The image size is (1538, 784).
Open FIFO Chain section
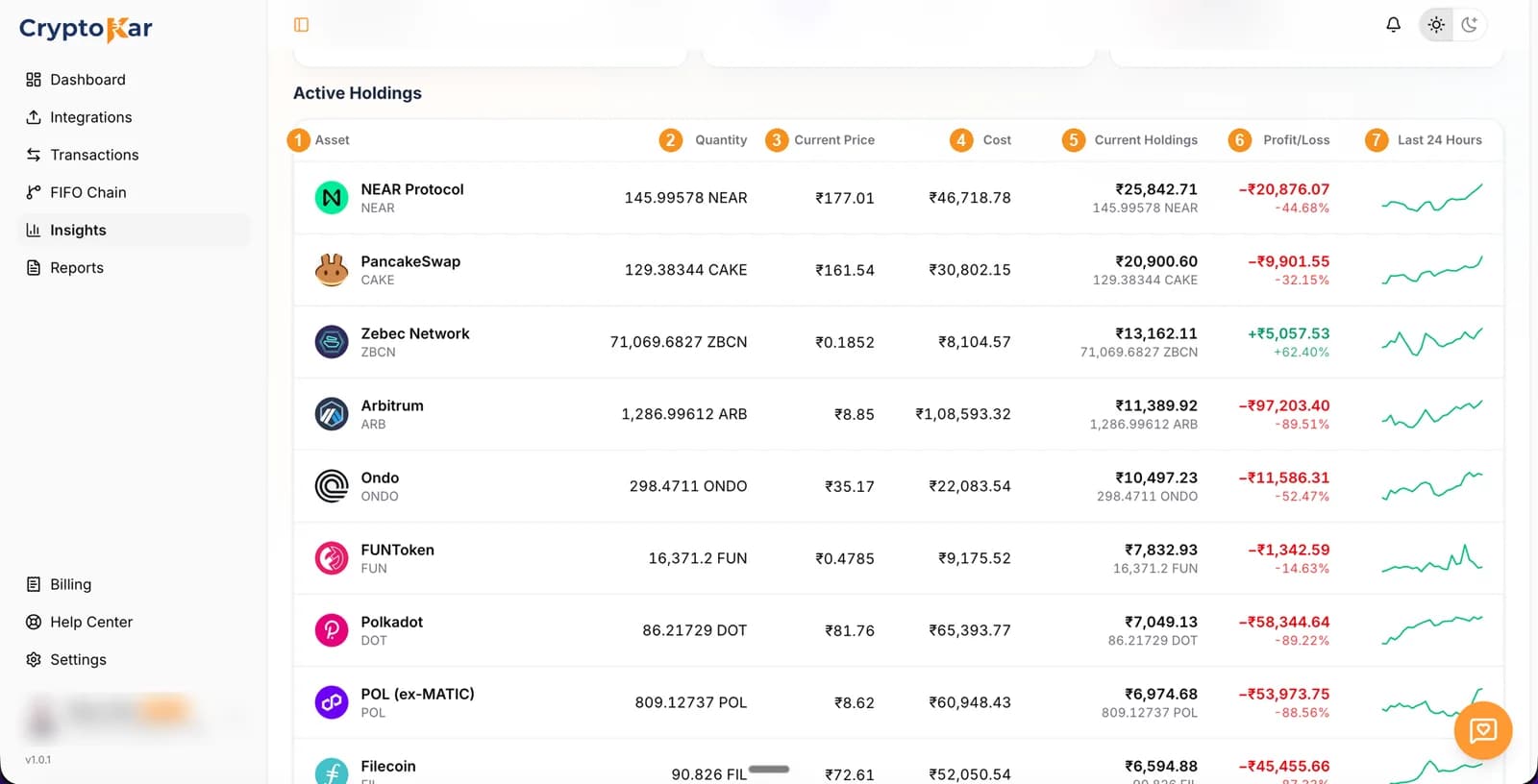133,192
